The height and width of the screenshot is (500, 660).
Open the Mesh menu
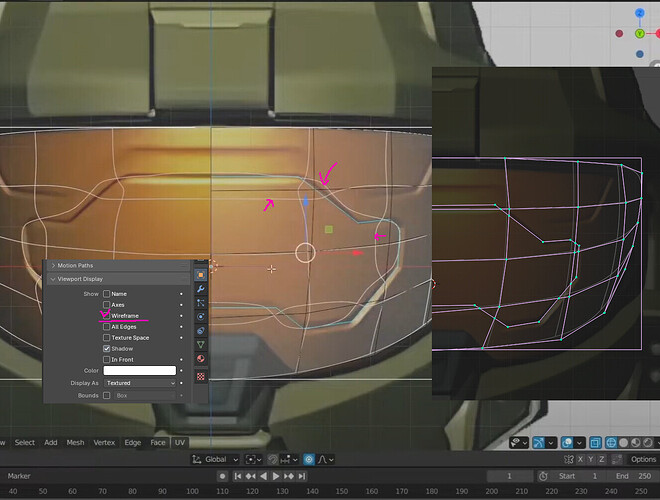point(75,442)
